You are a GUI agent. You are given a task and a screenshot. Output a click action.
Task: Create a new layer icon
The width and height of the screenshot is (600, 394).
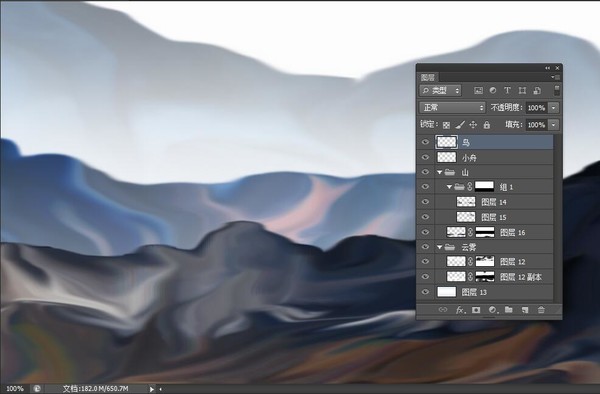pyautogui.click(x=525, y=310)
